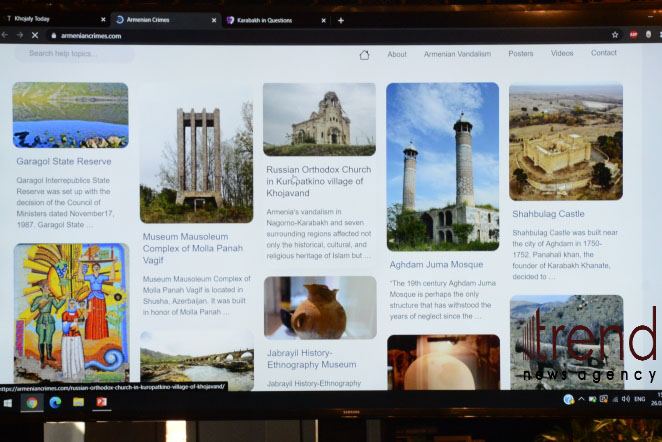Open File Explorer from the taskbar
662x442 pixels.
pyautogui.click(x=78, y=402)
